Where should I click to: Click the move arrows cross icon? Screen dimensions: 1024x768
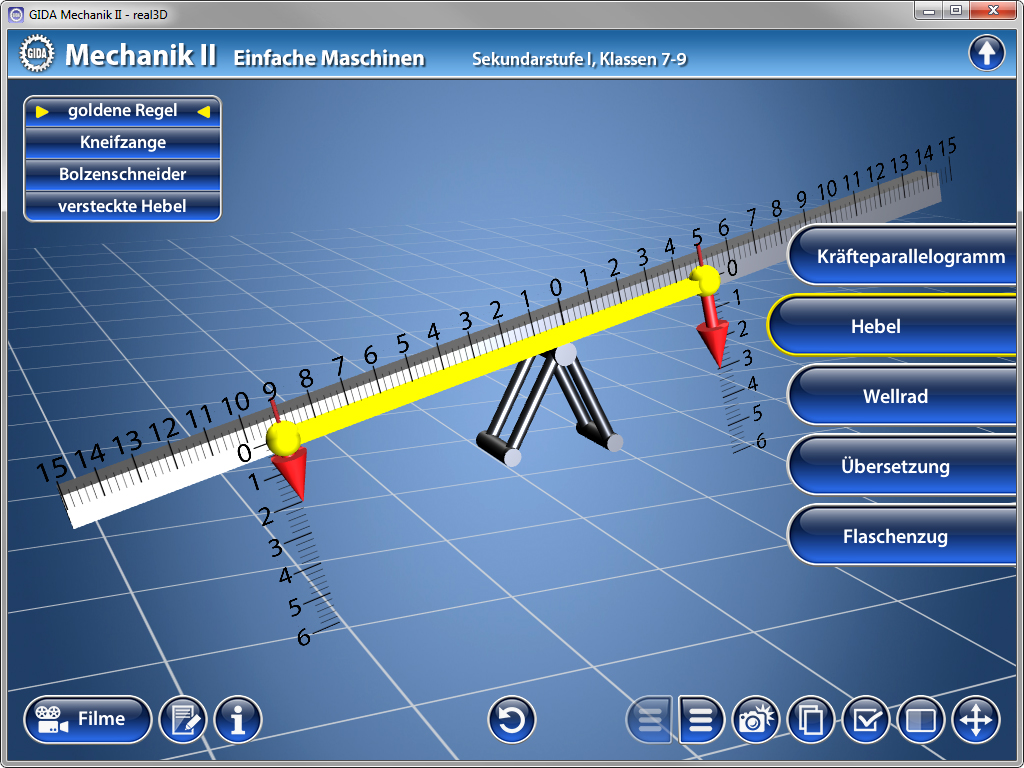975,719
